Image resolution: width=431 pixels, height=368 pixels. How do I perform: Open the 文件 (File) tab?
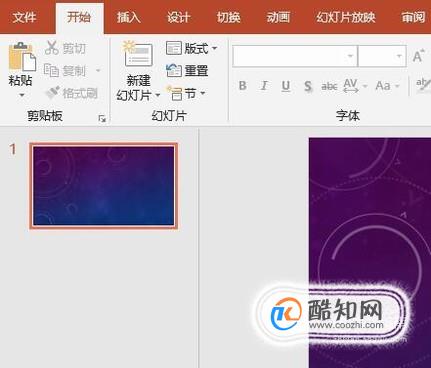pyautogui.click(x=24, y=17)
